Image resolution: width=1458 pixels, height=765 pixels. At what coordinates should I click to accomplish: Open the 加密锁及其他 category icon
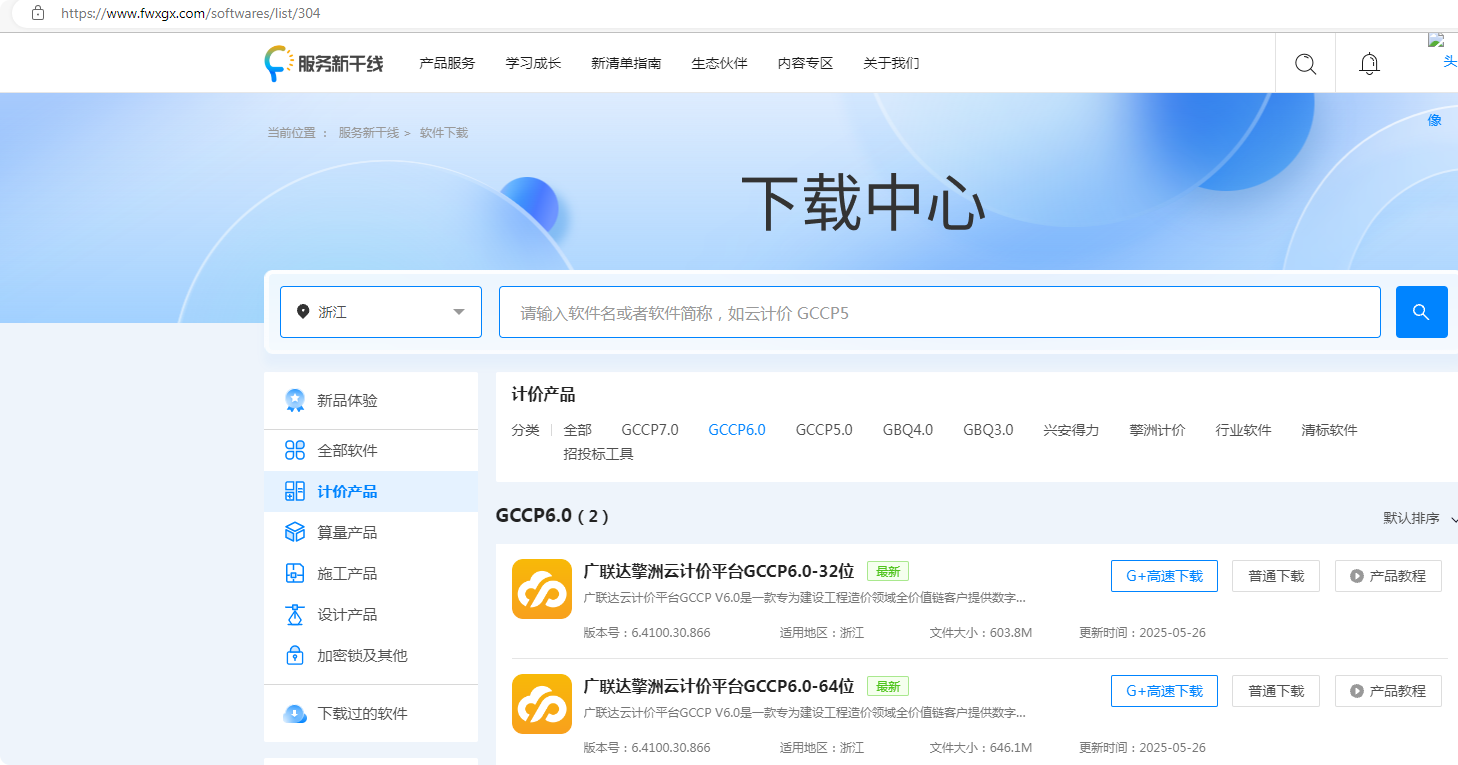click(x=294, y=654)
